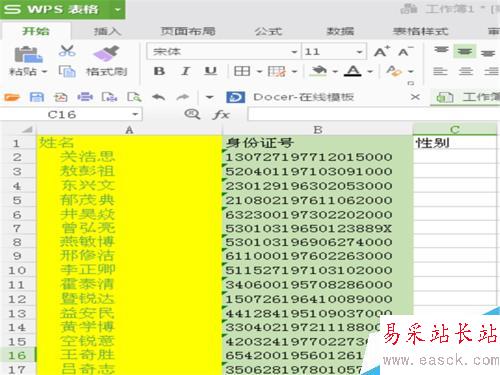Image resolution: width=500 pixels, height=375 pixels.
Task: Toggle bold formatting
Action: tap(159, 71)
